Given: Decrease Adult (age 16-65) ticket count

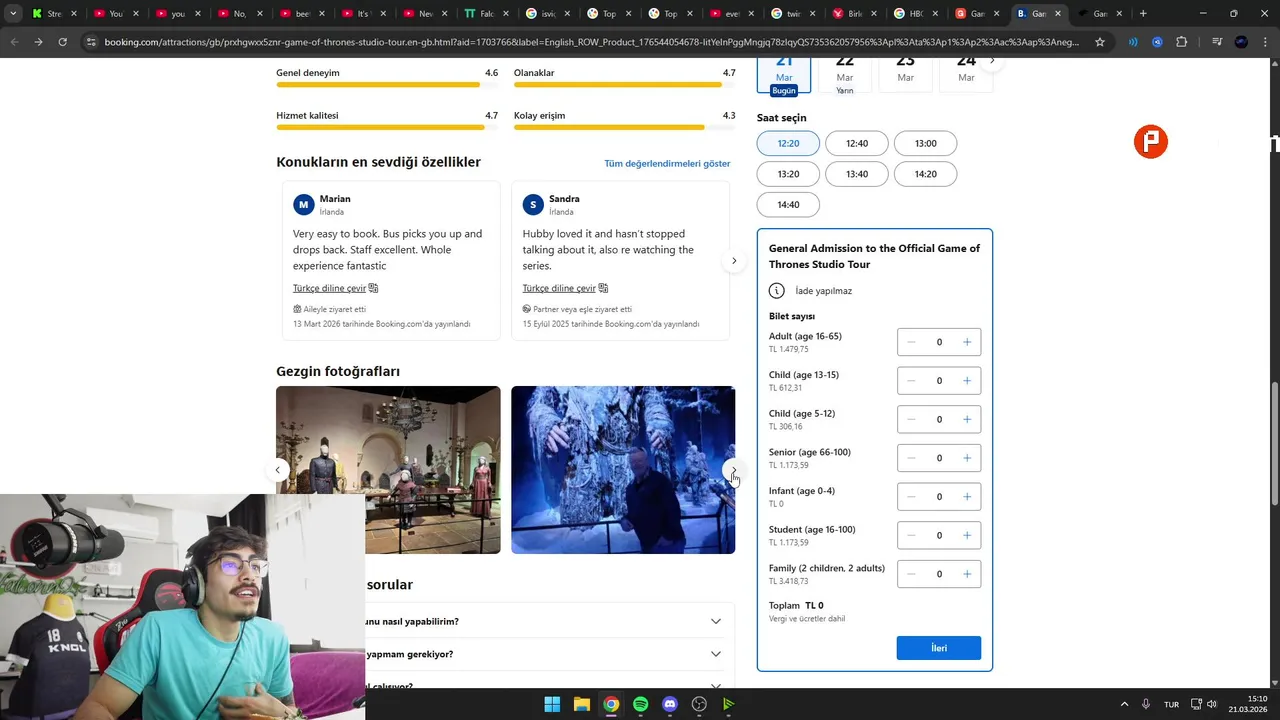Looking at the screenshot, I should 911,342.
